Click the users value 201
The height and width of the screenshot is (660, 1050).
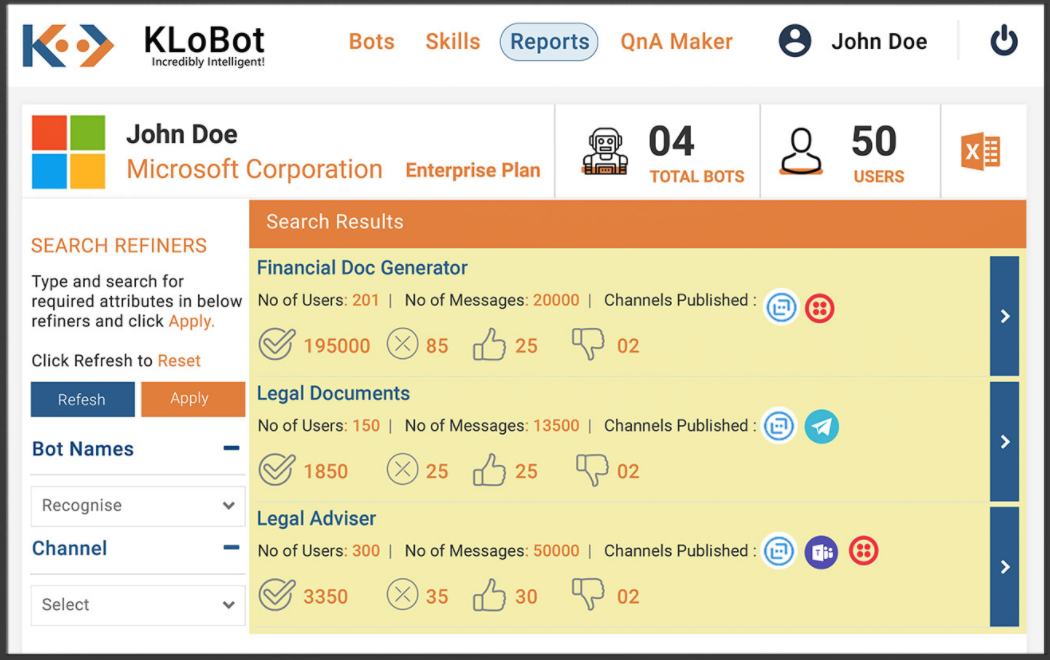click(x=366, y=300)
